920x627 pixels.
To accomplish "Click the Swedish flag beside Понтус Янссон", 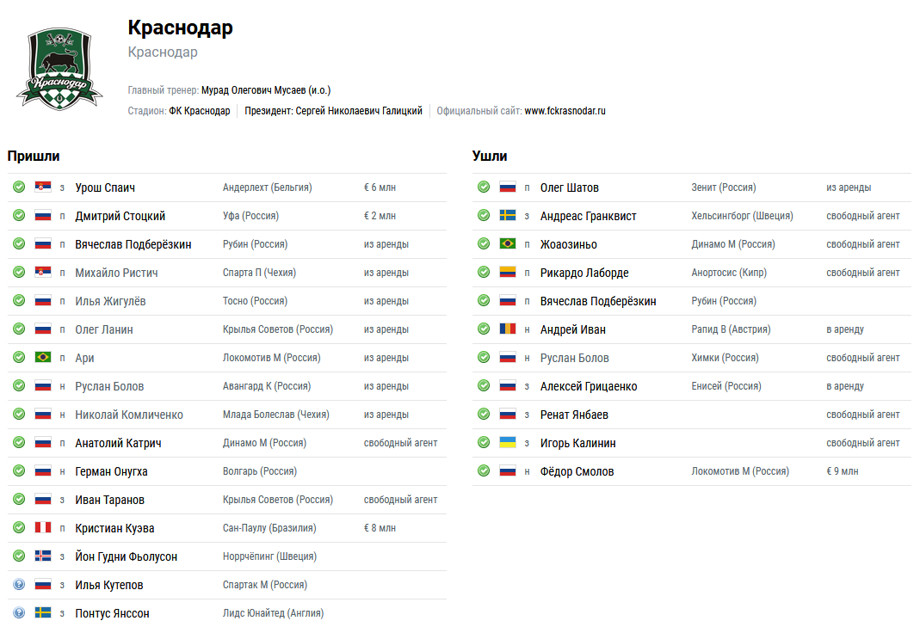I will pos(43,612).
